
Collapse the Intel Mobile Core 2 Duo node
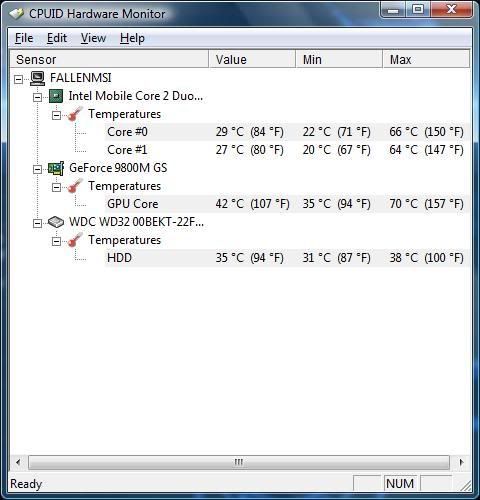tap(38, 97)
